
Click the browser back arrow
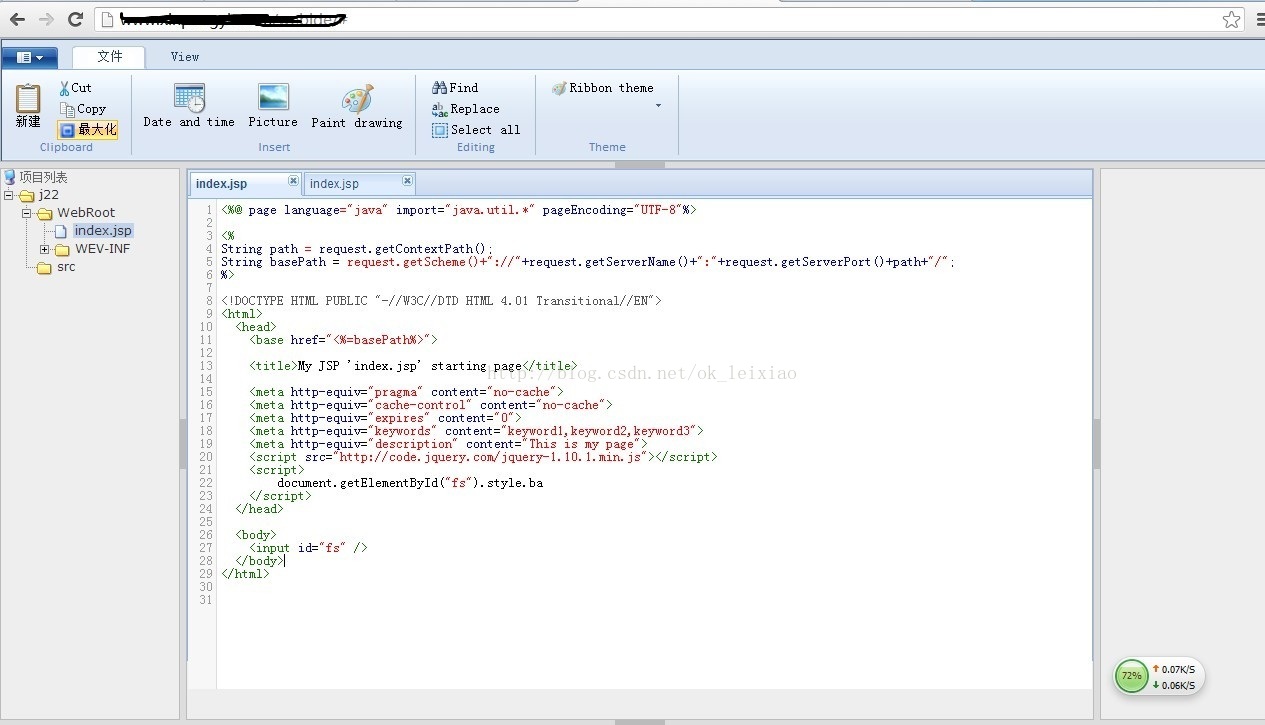(x=17, y=19)
